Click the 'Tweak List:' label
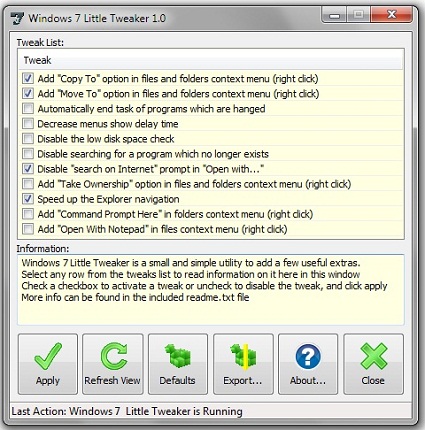This screenshot has width=425, height=430. (x=40, y=43)
